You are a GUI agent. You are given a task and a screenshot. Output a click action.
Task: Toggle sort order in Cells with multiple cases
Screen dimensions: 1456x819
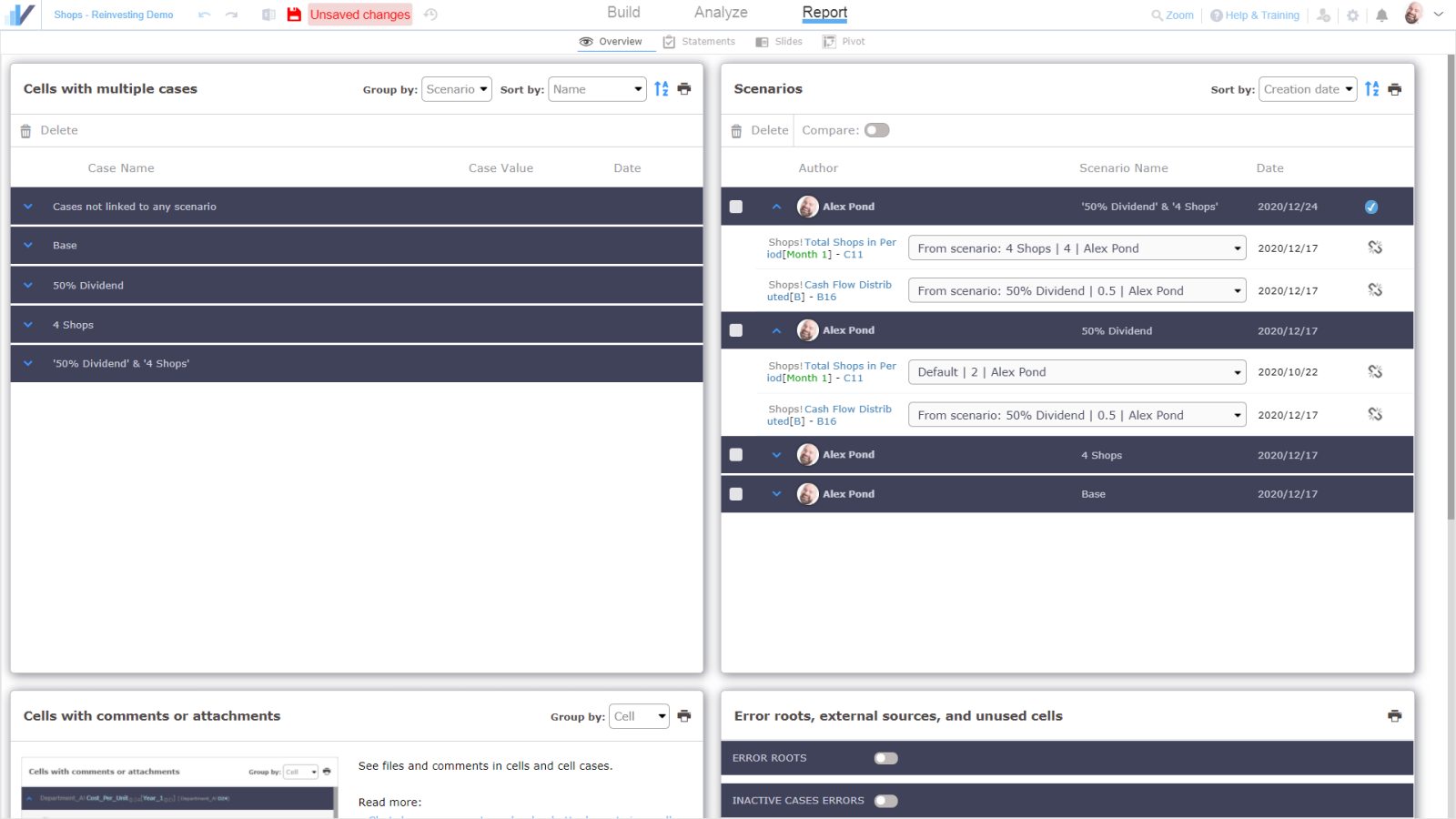point(662,89)
